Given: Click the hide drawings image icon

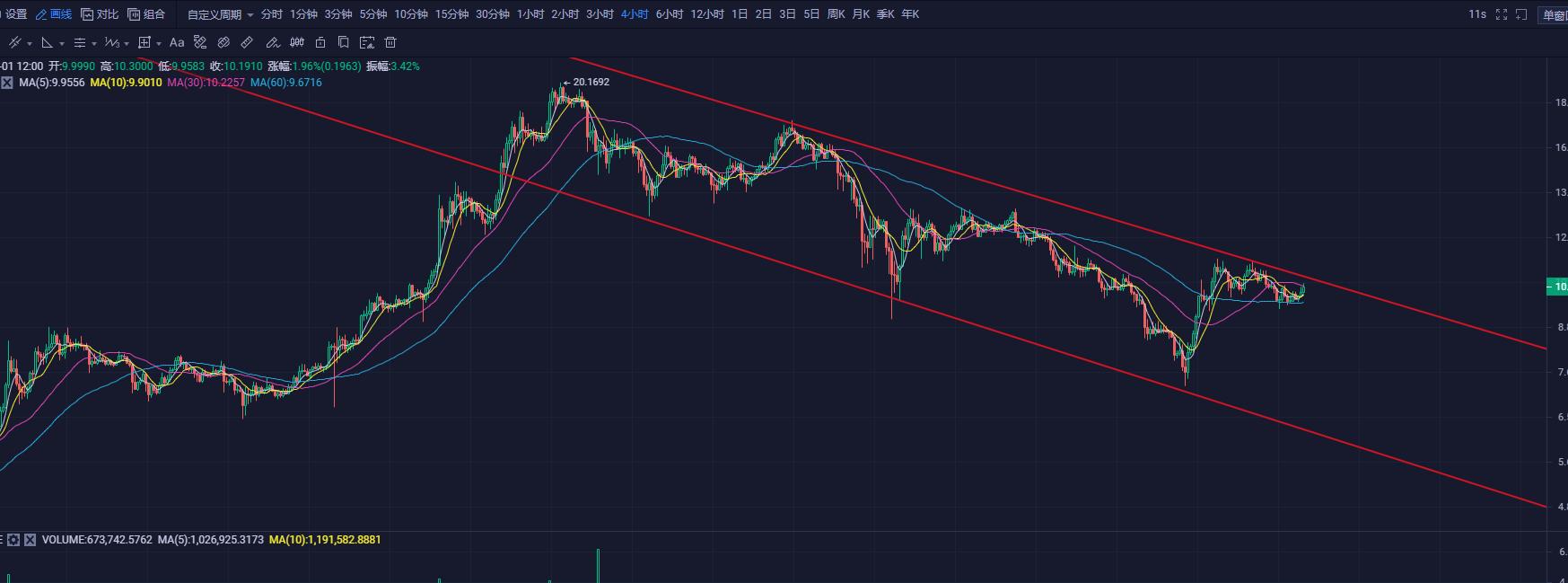Looking at the screenshot, I should (x=366, y=42).
